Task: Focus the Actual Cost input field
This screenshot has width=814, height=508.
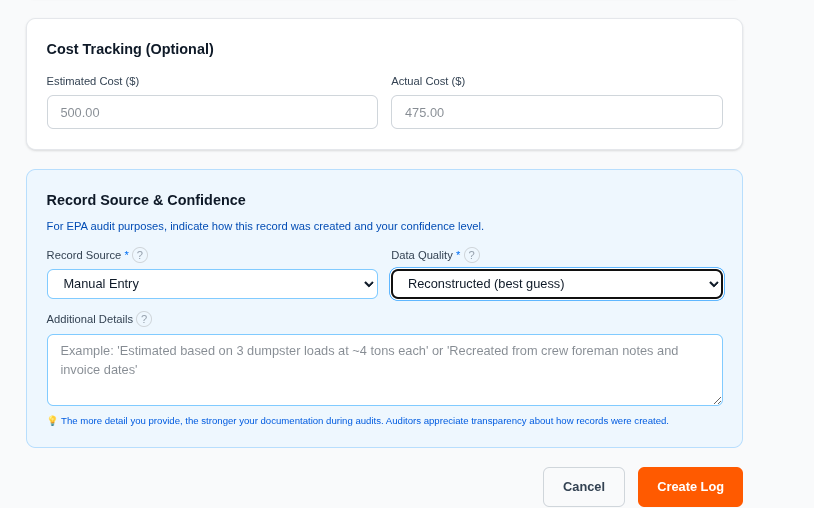Action: (556, 112)
